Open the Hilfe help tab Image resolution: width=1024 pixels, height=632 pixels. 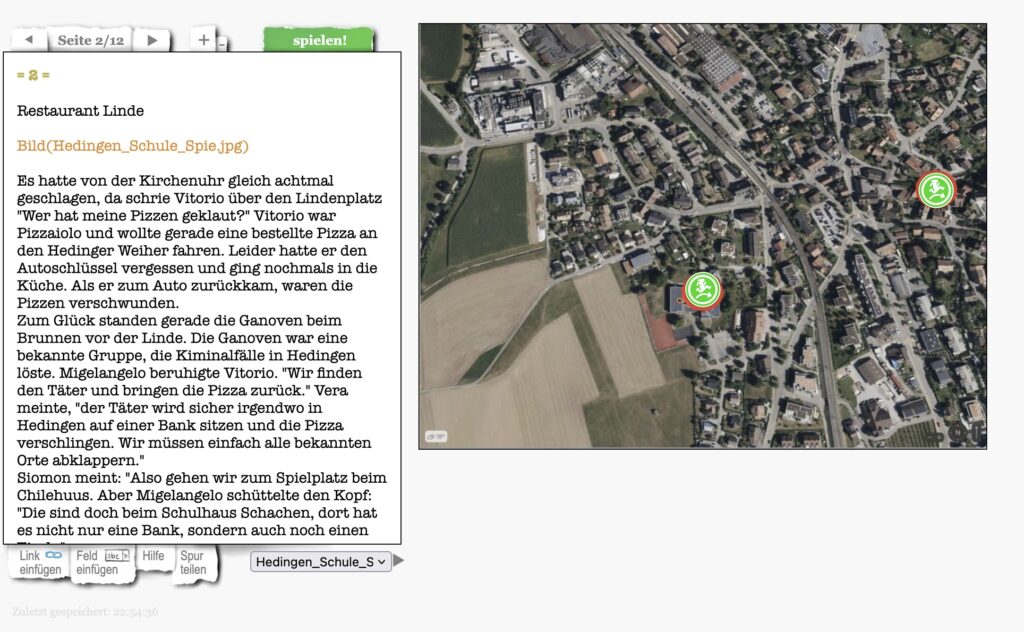[x=153, y=556]
